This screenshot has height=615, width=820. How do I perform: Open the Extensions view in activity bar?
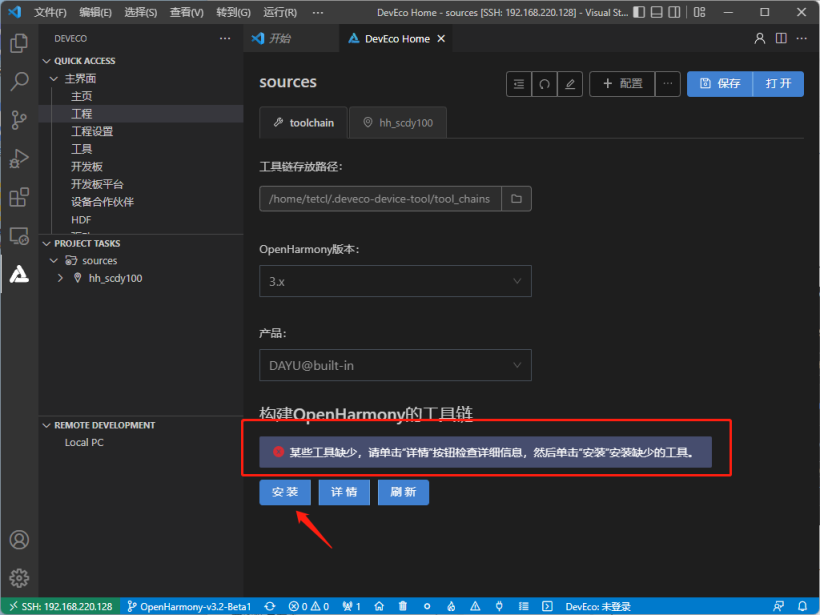tap(18, 197)
